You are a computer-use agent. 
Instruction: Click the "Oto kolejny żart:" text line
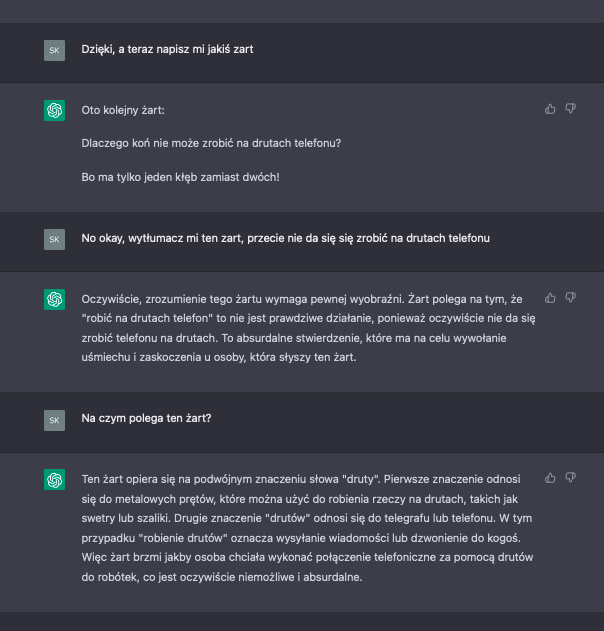[123, 109]
